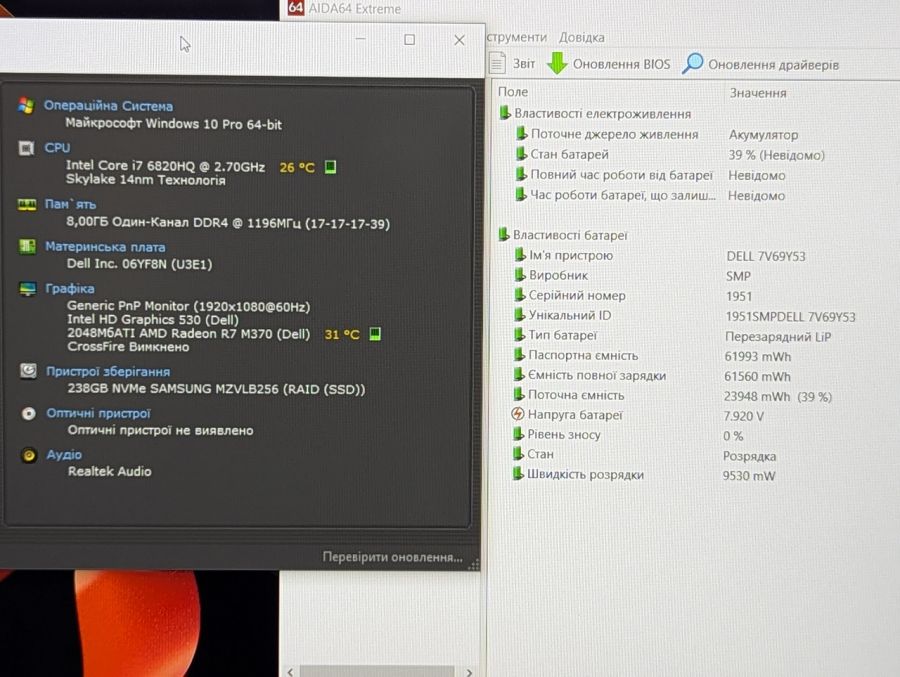The height and width of the screenshot is (677, 900).
Task: Click the disc icon beside Оптичні пристрої
Action: click(x=28, y=413)
